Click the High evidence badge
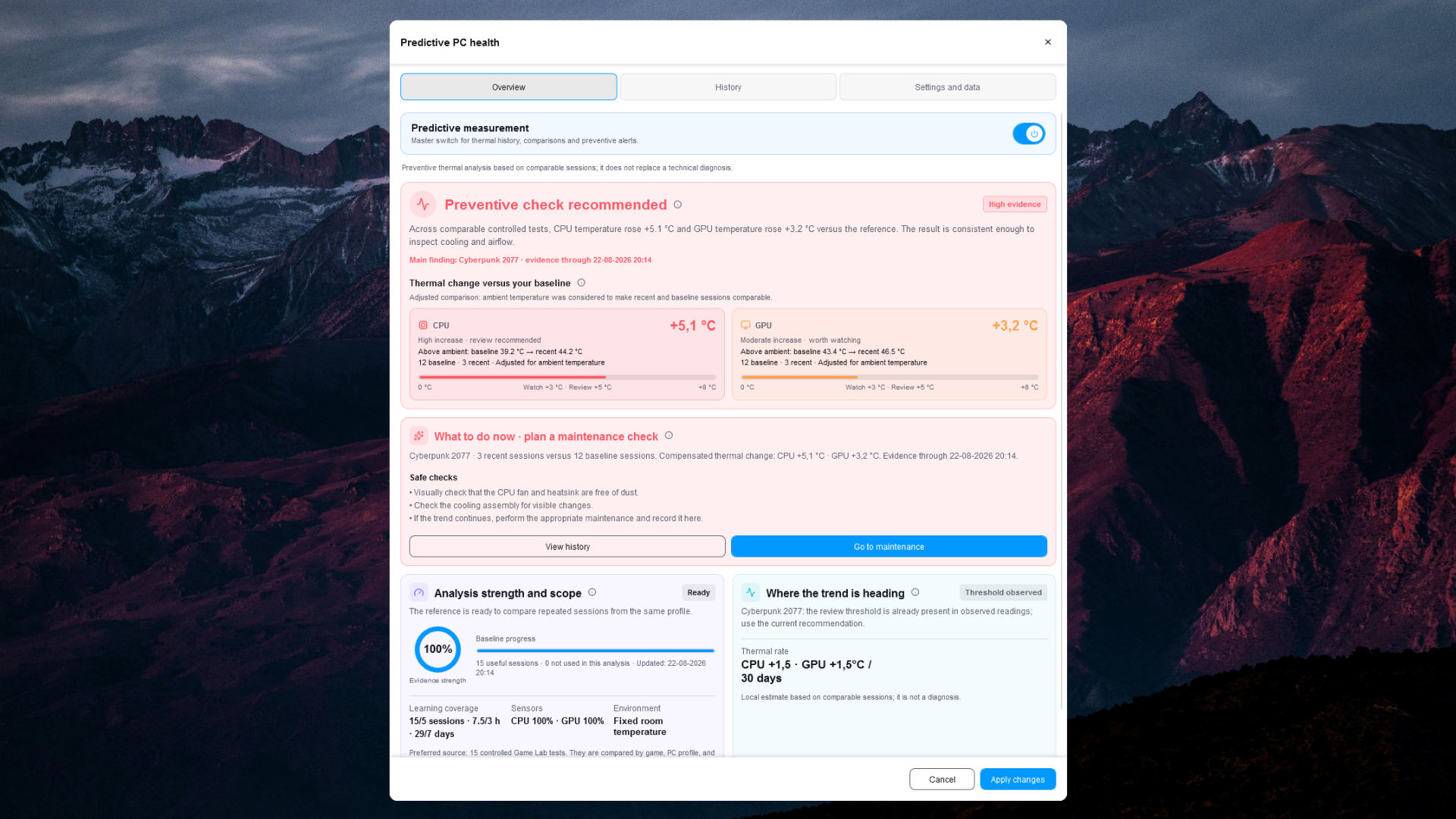This screenshot has width=1456, height=819. click(x=1015, y=205)
